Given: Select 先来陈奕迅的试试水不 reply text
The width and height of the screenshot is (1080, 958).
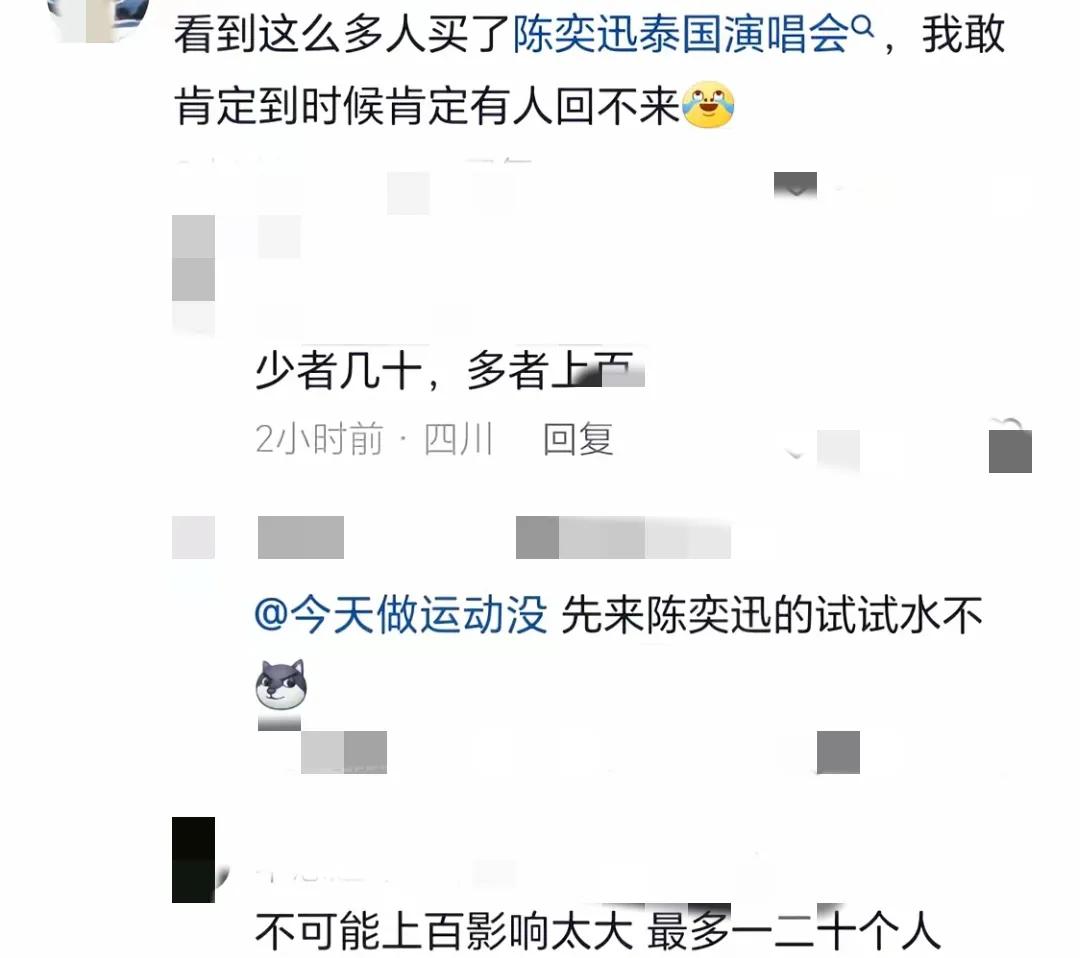Looking at the screenshot, I should click(x=772, y=614).
